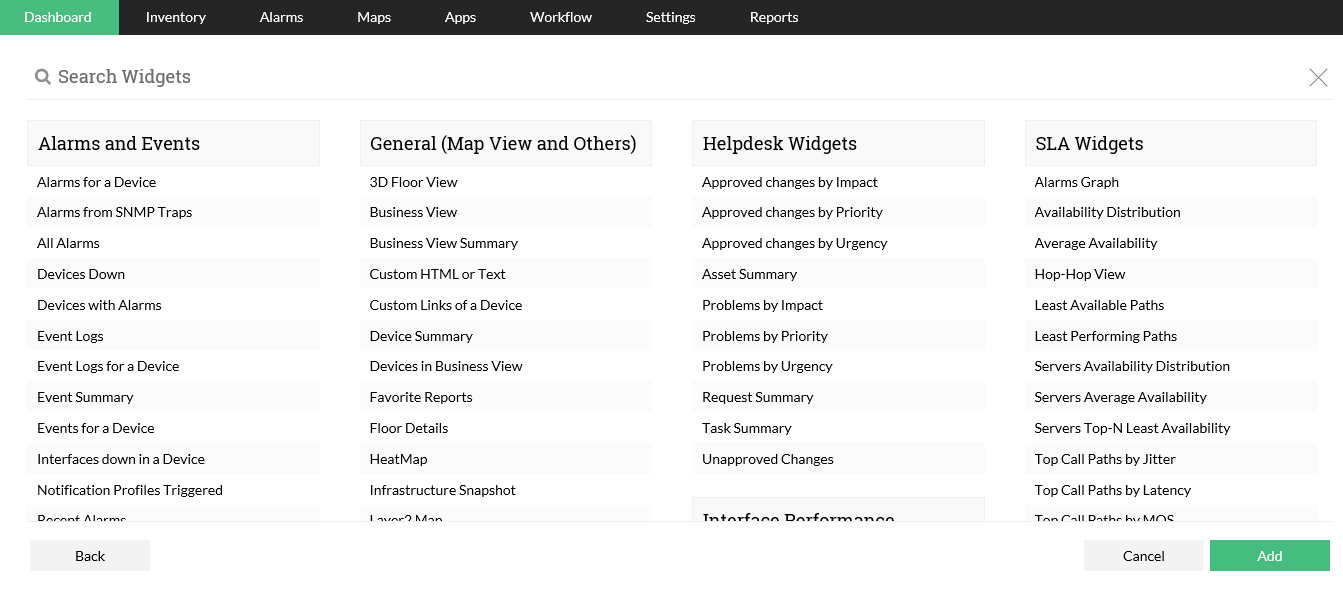This screenshot has height=594, width=1343.
Task: Open the Settings tab
Action: click(x=670, y=17)
